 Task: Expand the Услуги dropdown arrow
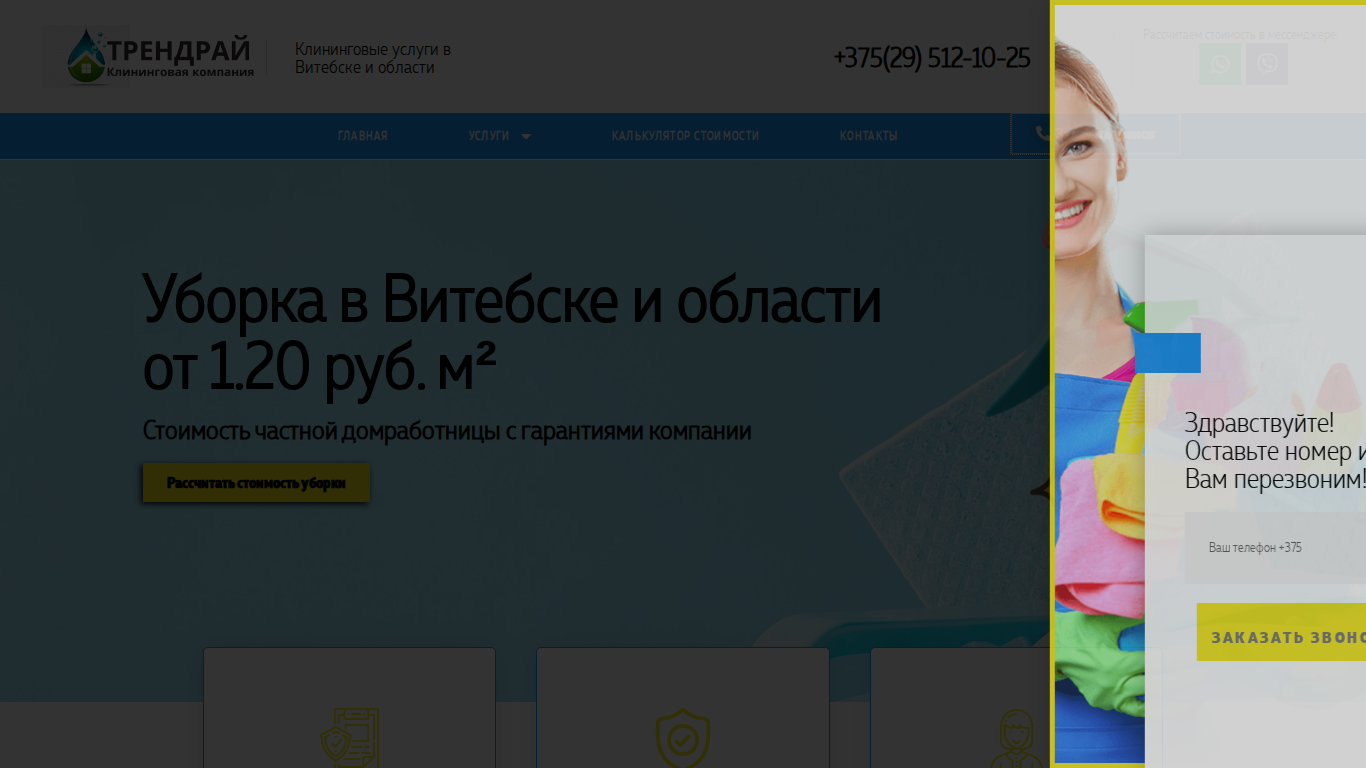click(526, 136)
